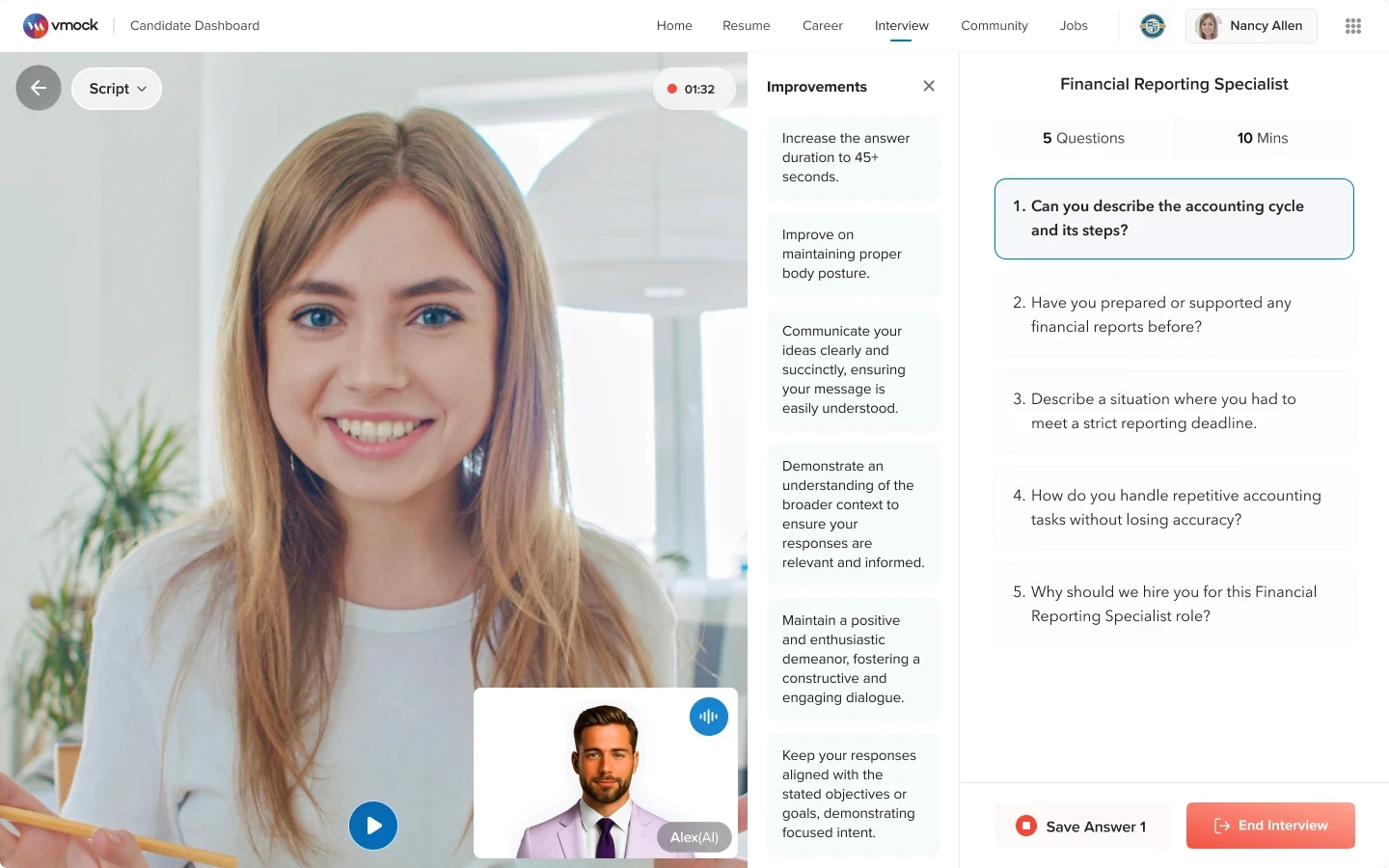Go back using the arrow button
The height and width of the screenshot is (868, 1389).
coord(39,89)
